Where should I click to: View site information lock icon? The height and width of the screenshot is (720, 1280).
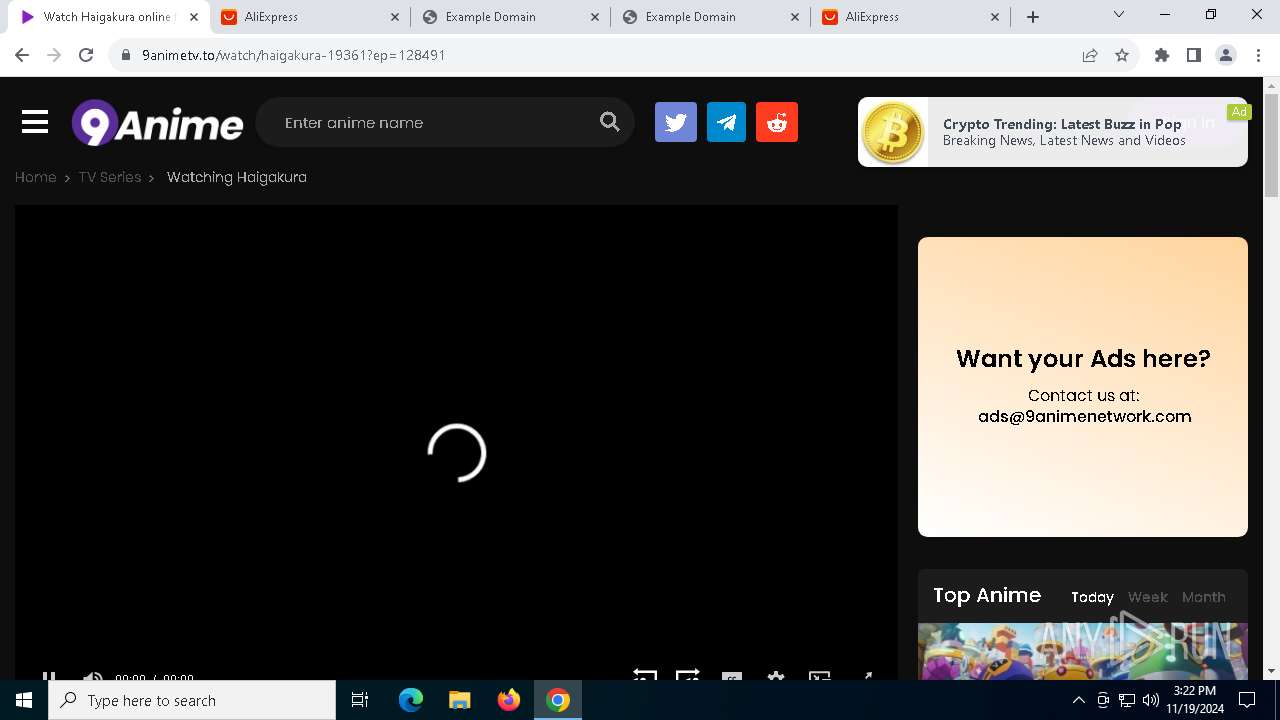[126, 55]
